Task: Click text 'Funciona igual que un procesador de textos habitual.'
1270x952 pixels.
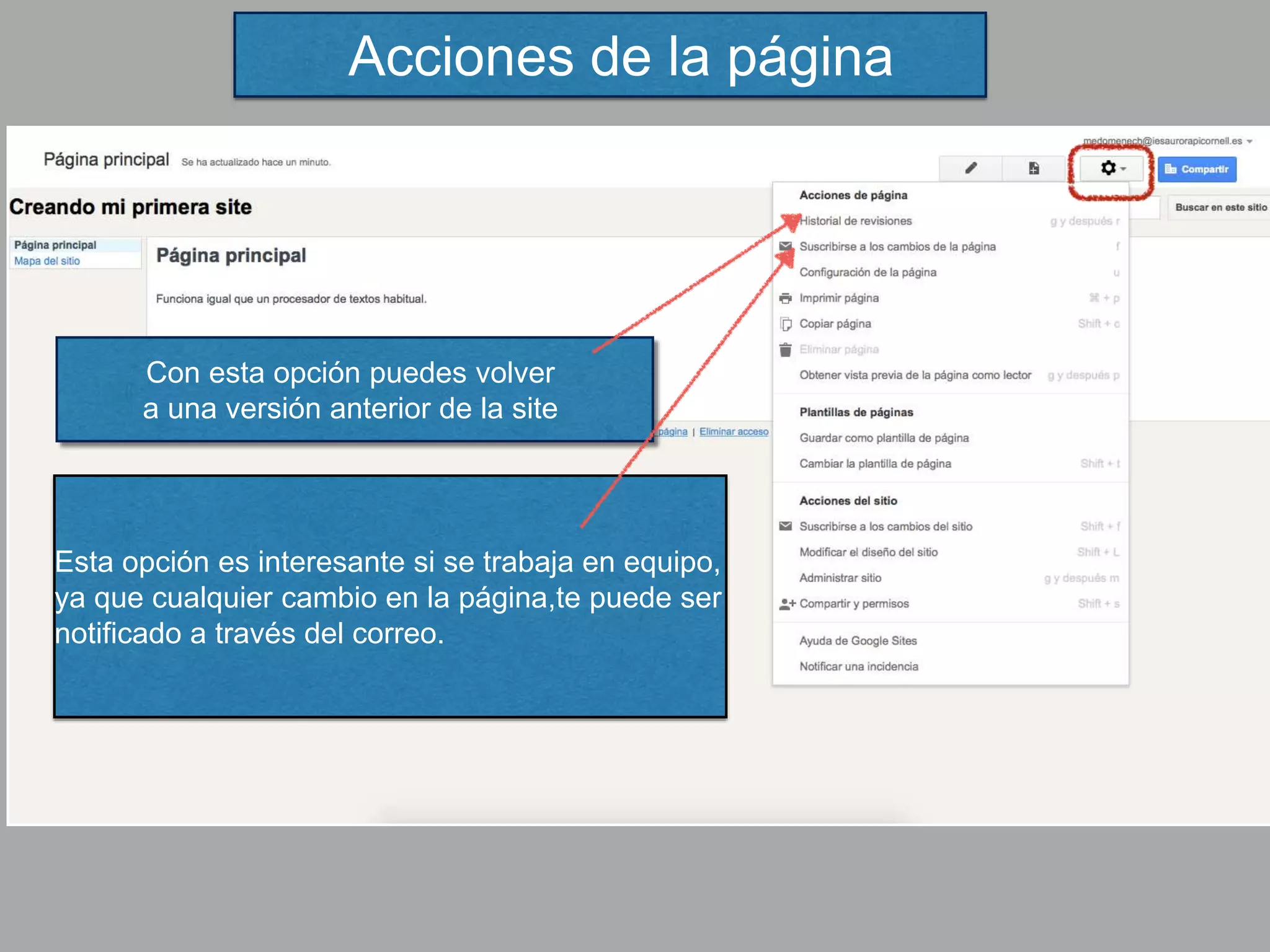Action: [291, 299]
